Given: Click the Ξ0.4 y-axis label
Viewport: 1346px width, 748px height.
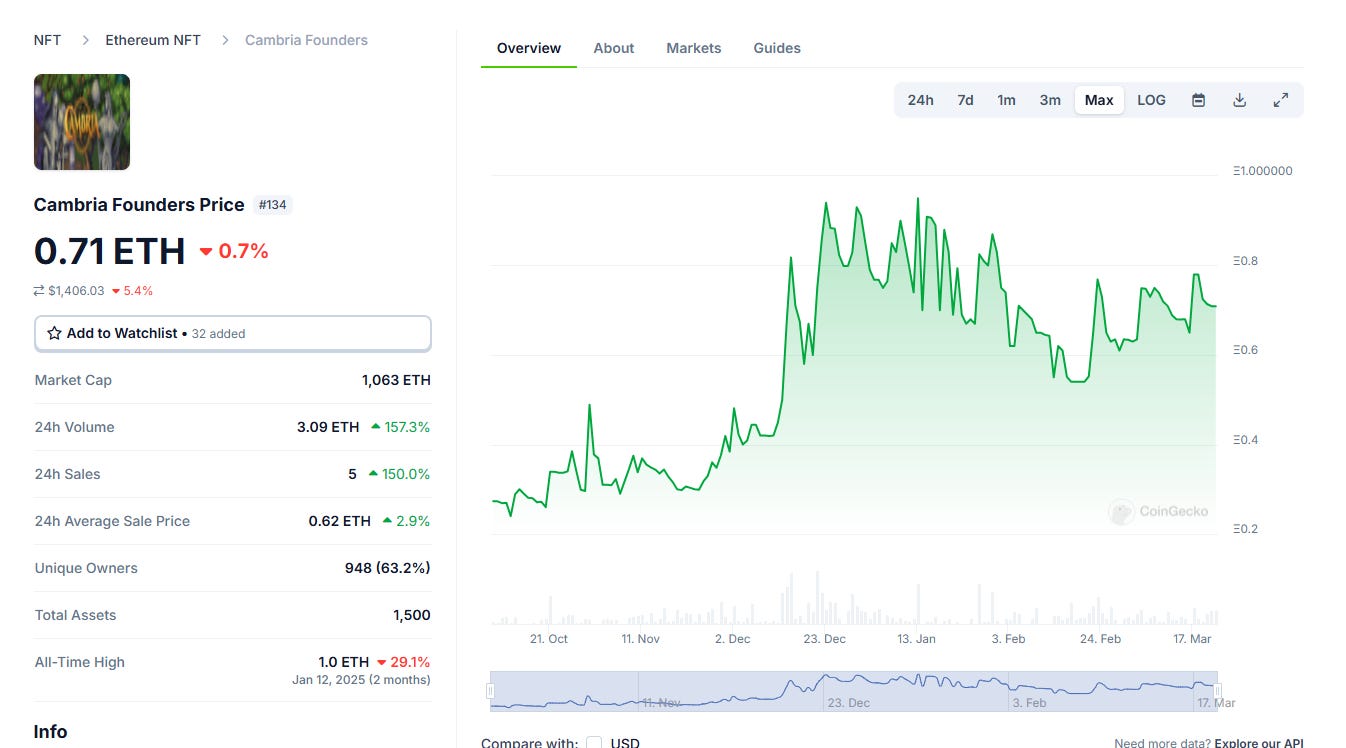Looking at the screenshot, I should tap(1246, 440).
